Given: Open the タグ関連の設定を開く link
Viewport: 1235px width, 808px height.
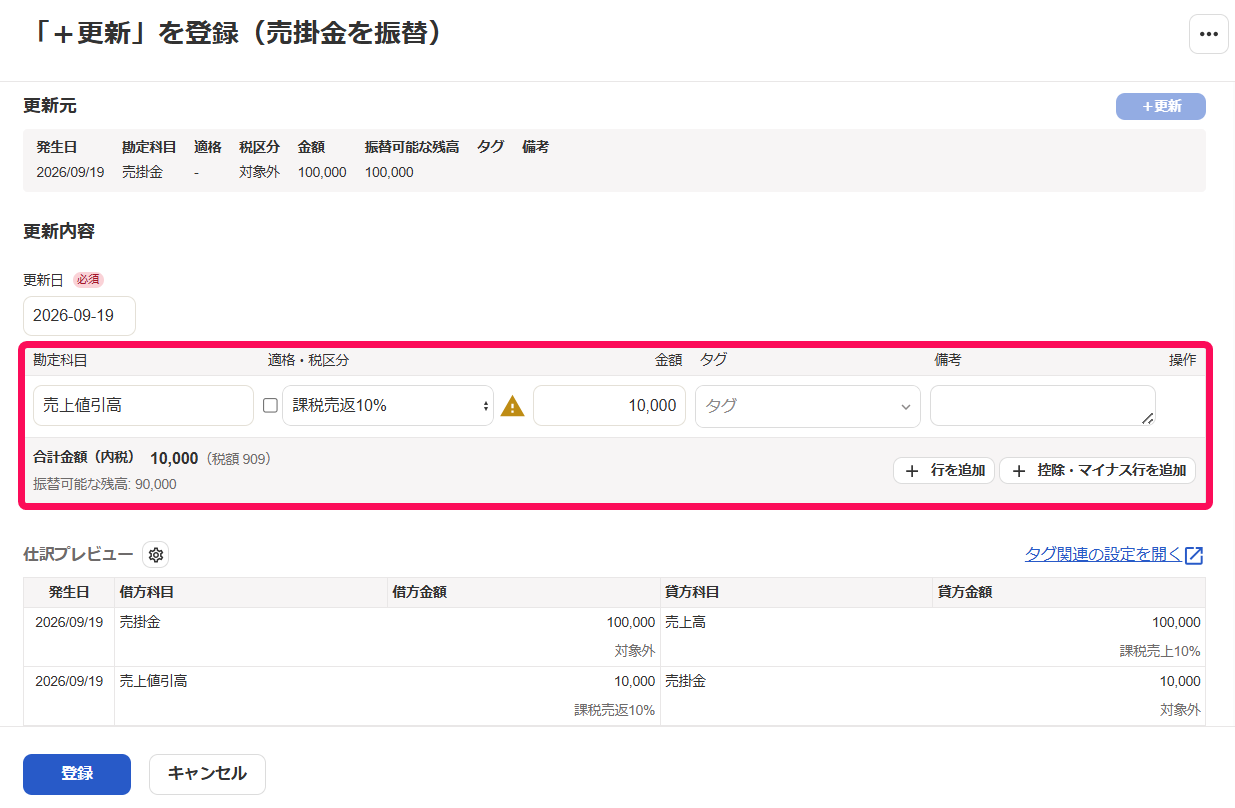Looking at the screenshot, I should tap(1103, 555).
